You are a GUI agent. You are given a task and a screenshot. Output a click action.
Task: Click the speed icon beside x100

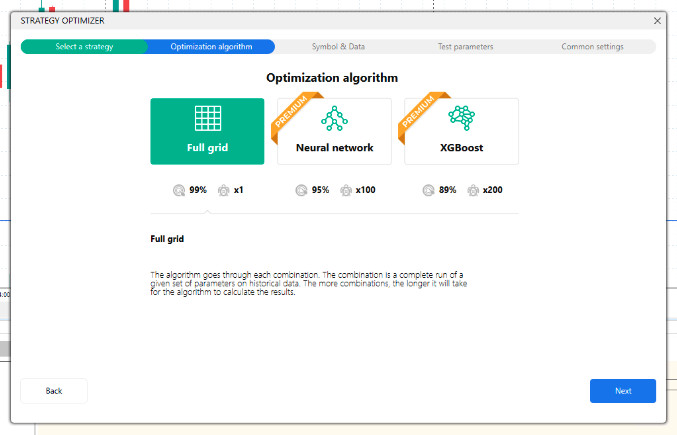346,190
